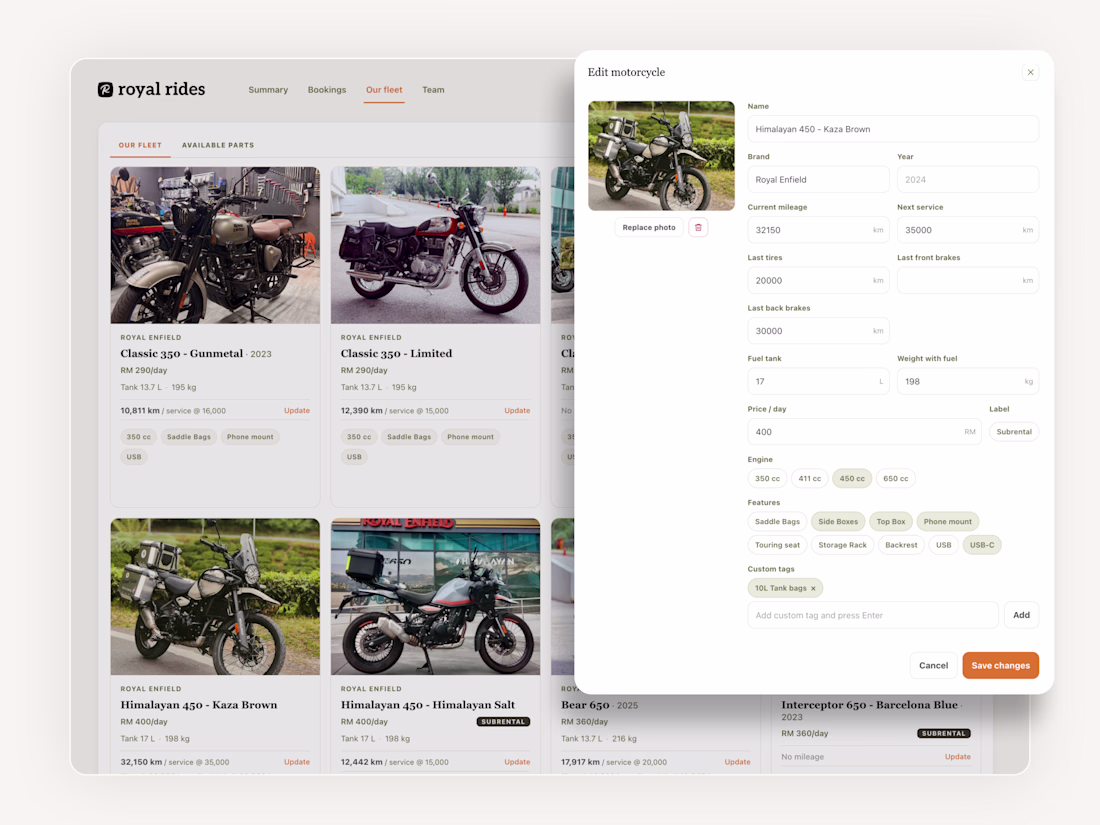The width and height of the screenshot is (1100, 825).
Task: Open Classic 350 - Gunmetal card photo
Action: pos(215,245)
